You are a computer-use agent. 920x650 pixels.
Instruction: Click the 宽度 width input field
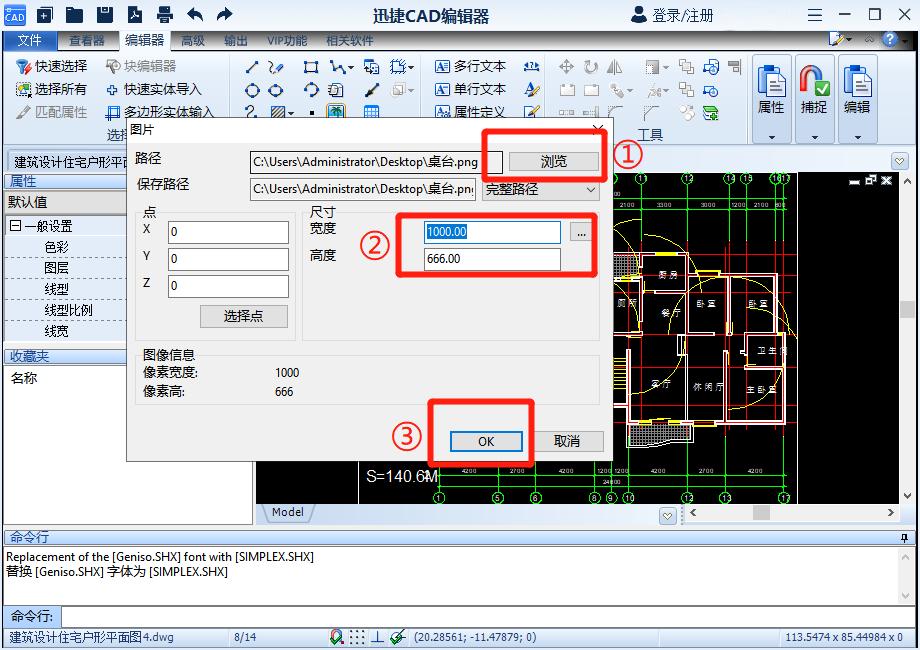491,231
